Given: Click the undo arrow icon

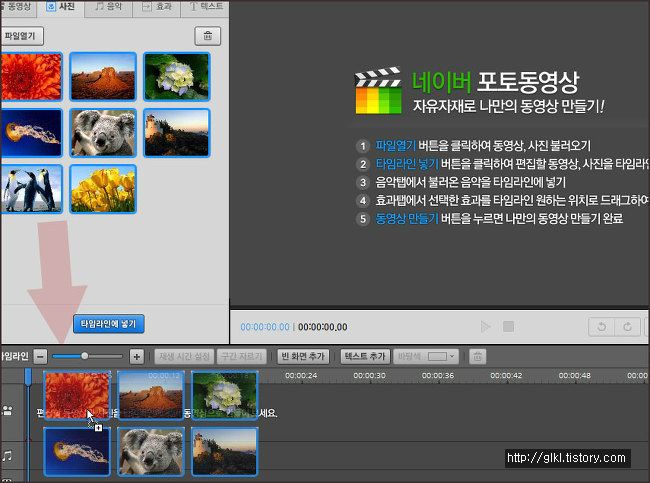Looking at the screenshot, I should tap(601, 327).
